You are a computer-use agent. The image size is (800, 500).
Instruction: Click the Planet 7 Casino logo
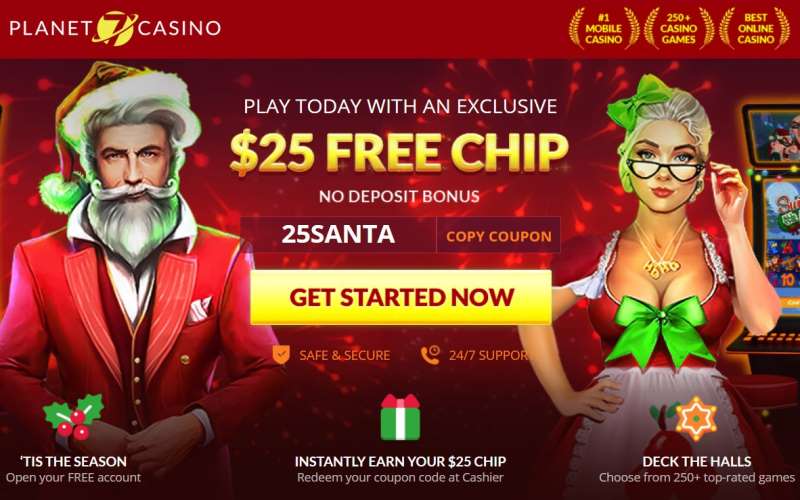coord(115,28)
